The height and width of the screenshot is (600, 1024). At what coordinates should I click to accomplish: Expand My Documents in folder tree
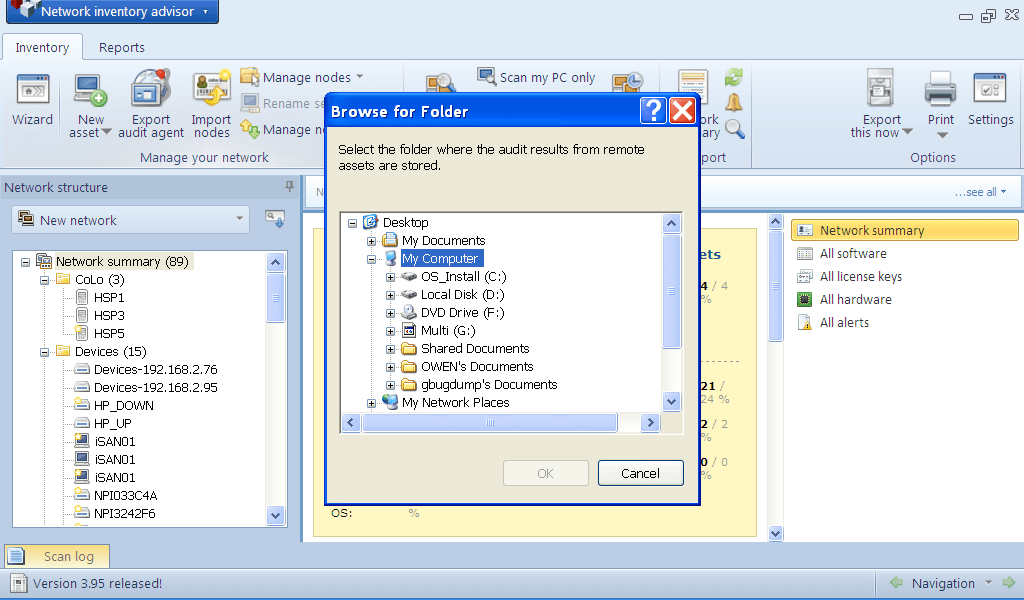point(372,242)
